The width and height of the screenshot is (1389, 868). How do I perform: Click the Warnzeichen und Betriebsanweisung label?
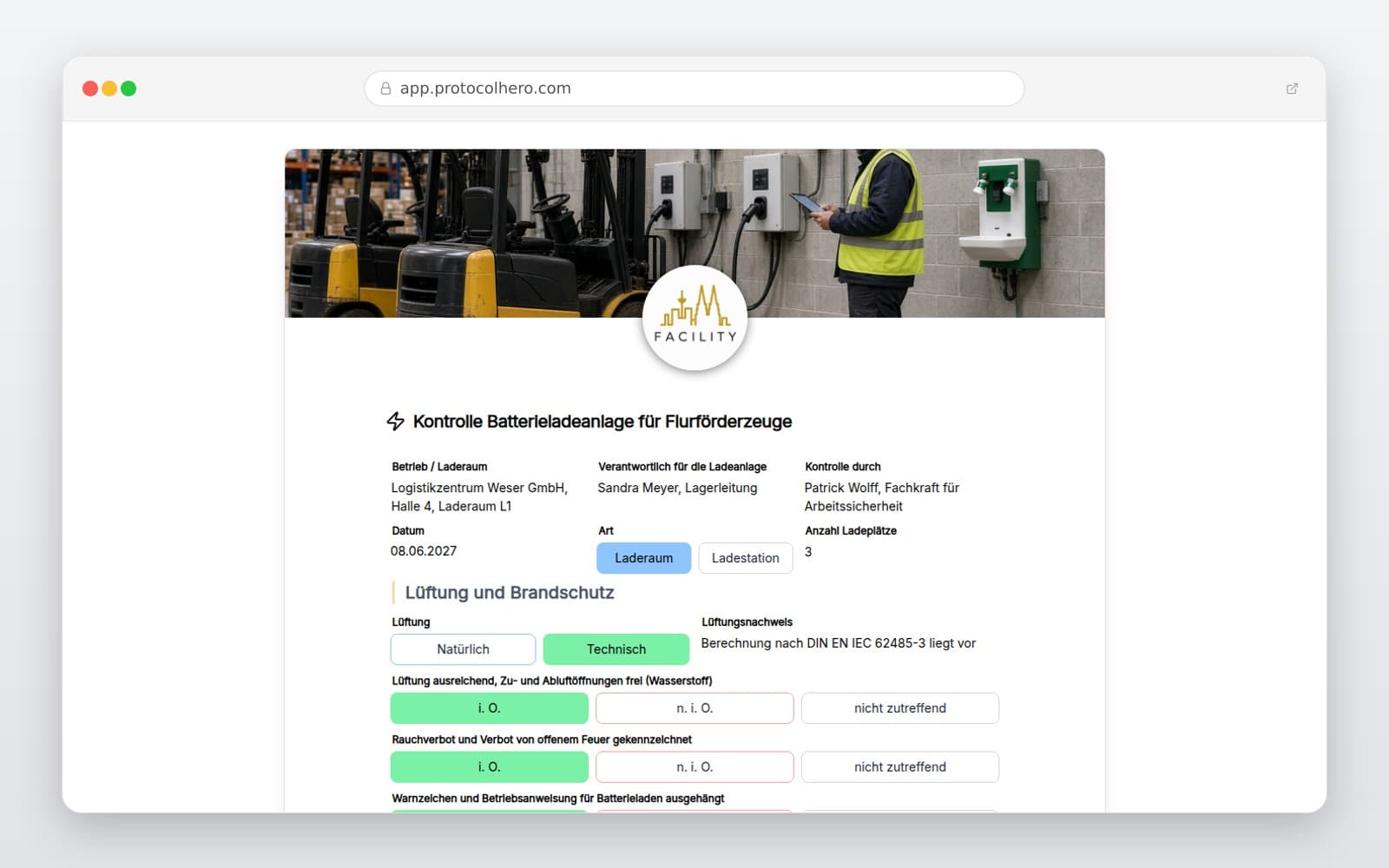point(558,799)
